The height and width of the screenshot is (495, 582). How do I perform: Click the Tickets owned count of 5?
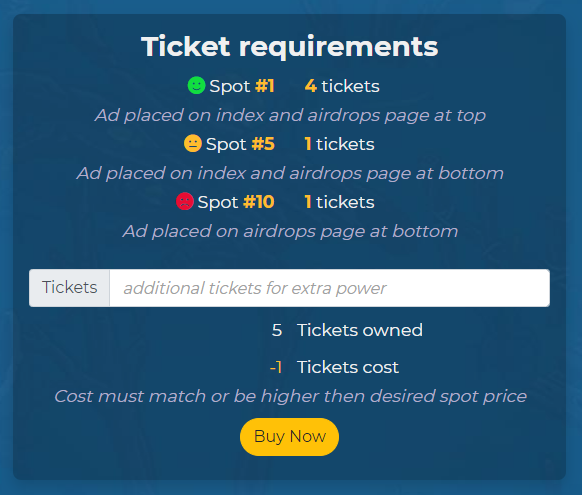[277, 330]
